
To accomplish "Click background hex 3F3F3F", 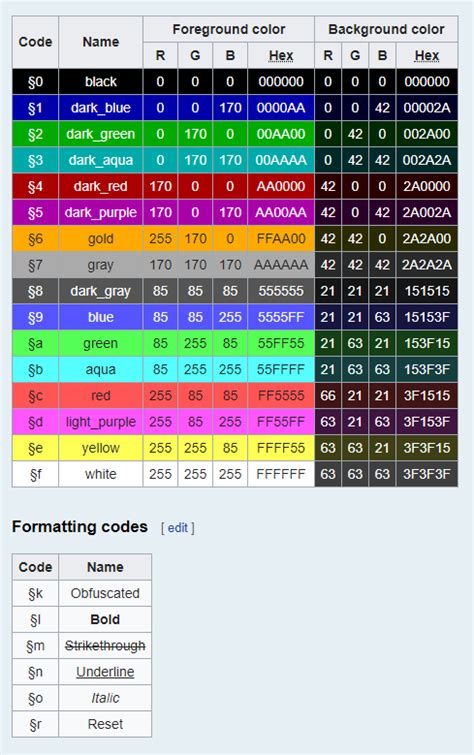I will [x=427, y=474].
